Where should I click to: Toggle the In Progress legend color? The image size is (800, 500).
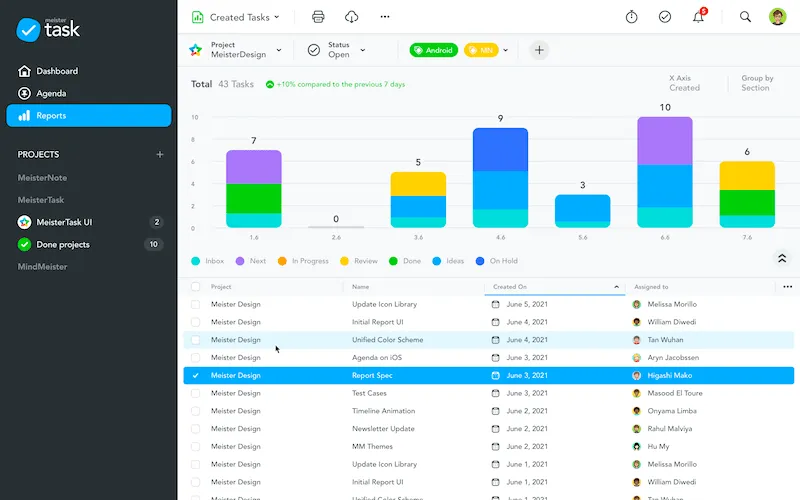(282, 261)
